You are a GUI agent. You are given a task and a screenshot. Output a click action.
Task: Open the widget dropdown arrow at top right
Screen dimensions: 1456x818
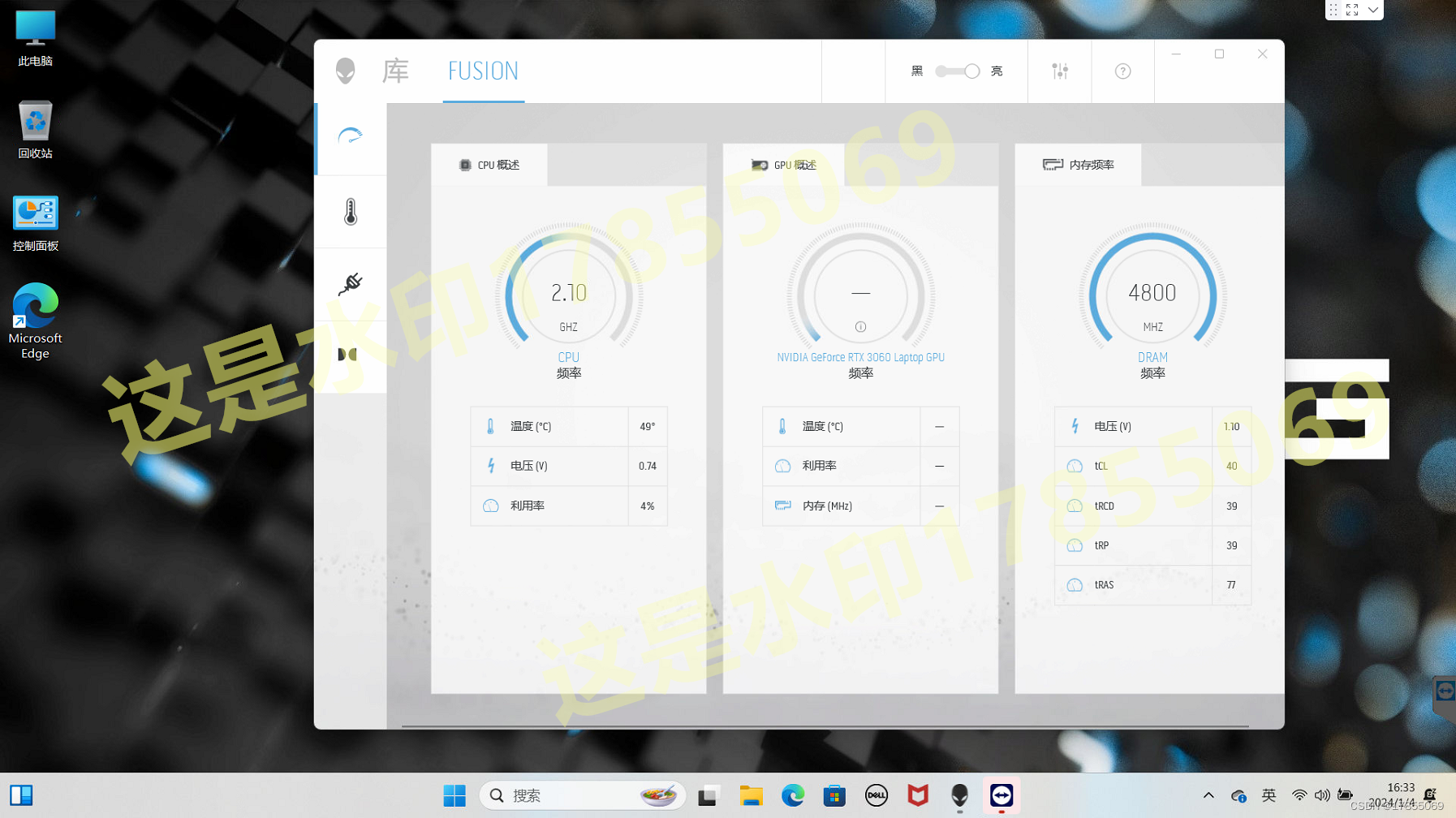point(1372,10)
